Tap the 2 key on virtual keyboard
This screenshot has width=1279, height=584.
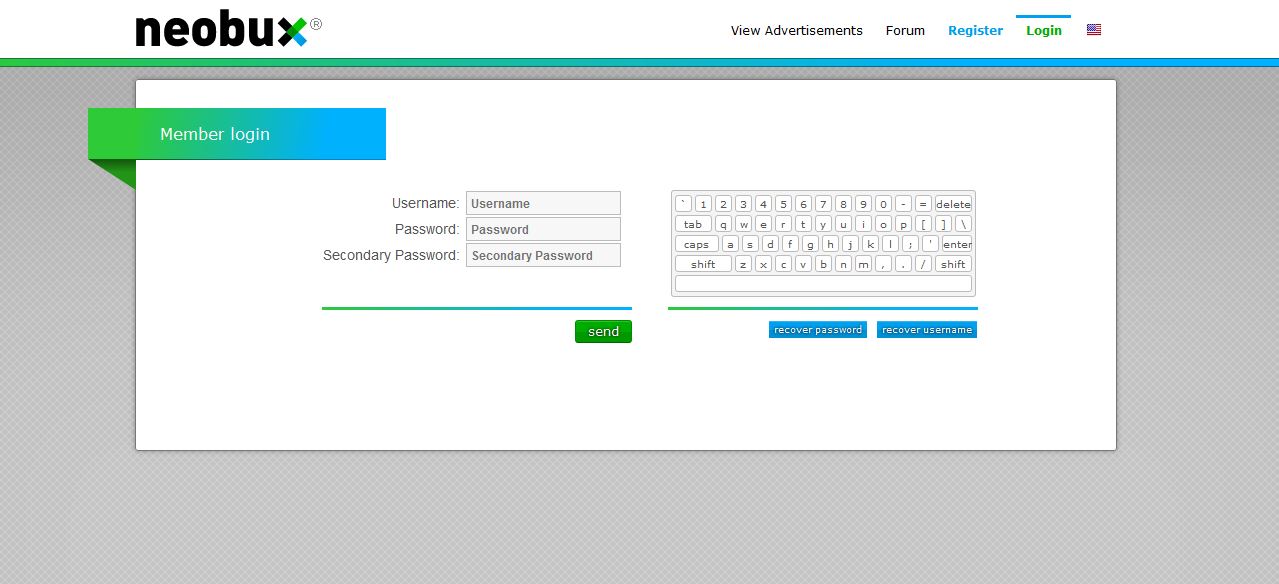[723, 204]
